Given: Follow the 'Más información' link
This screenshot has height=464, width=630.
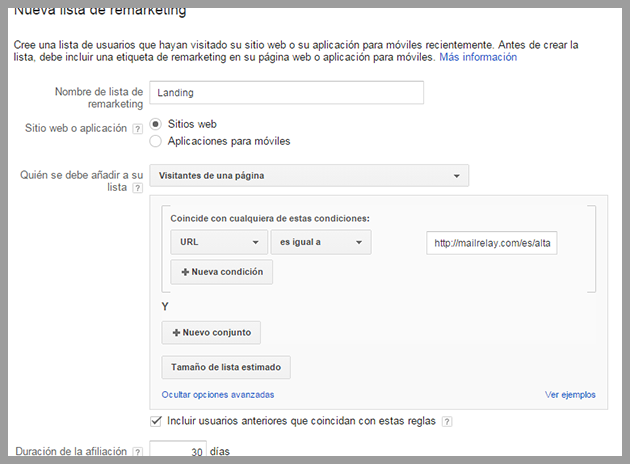Looking at the screenshot, I should pos(478,57).
